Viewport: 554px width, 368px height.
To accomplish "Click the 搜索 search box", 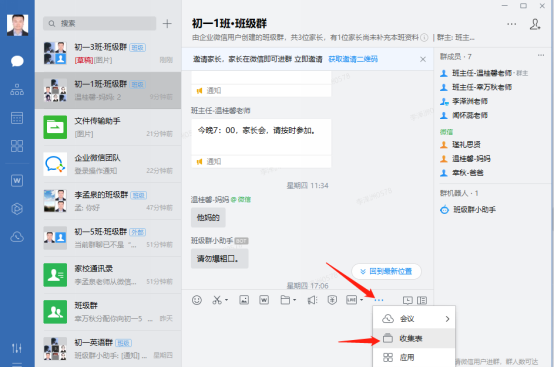I will coord(100,23).
